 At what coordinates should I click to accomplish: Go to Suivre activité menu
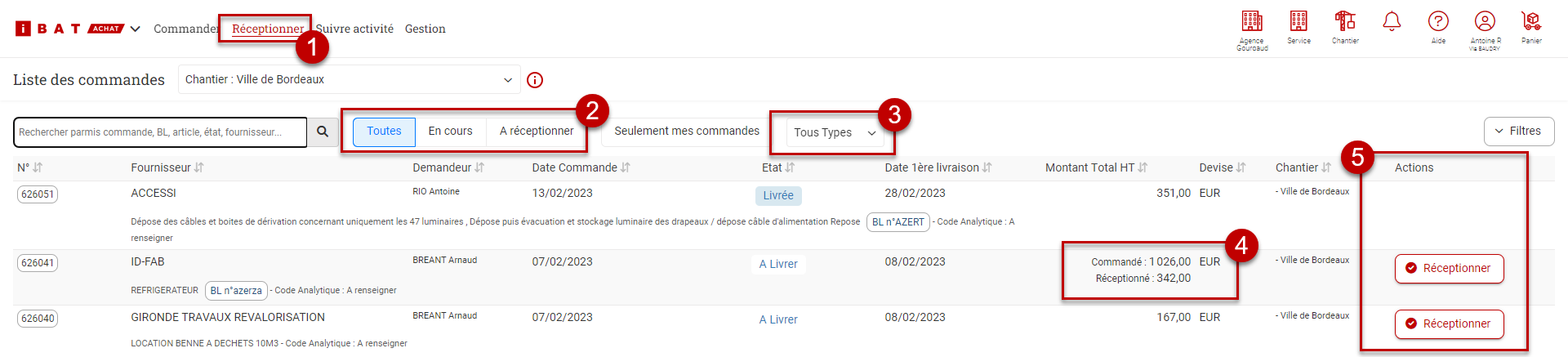point(354,29)
